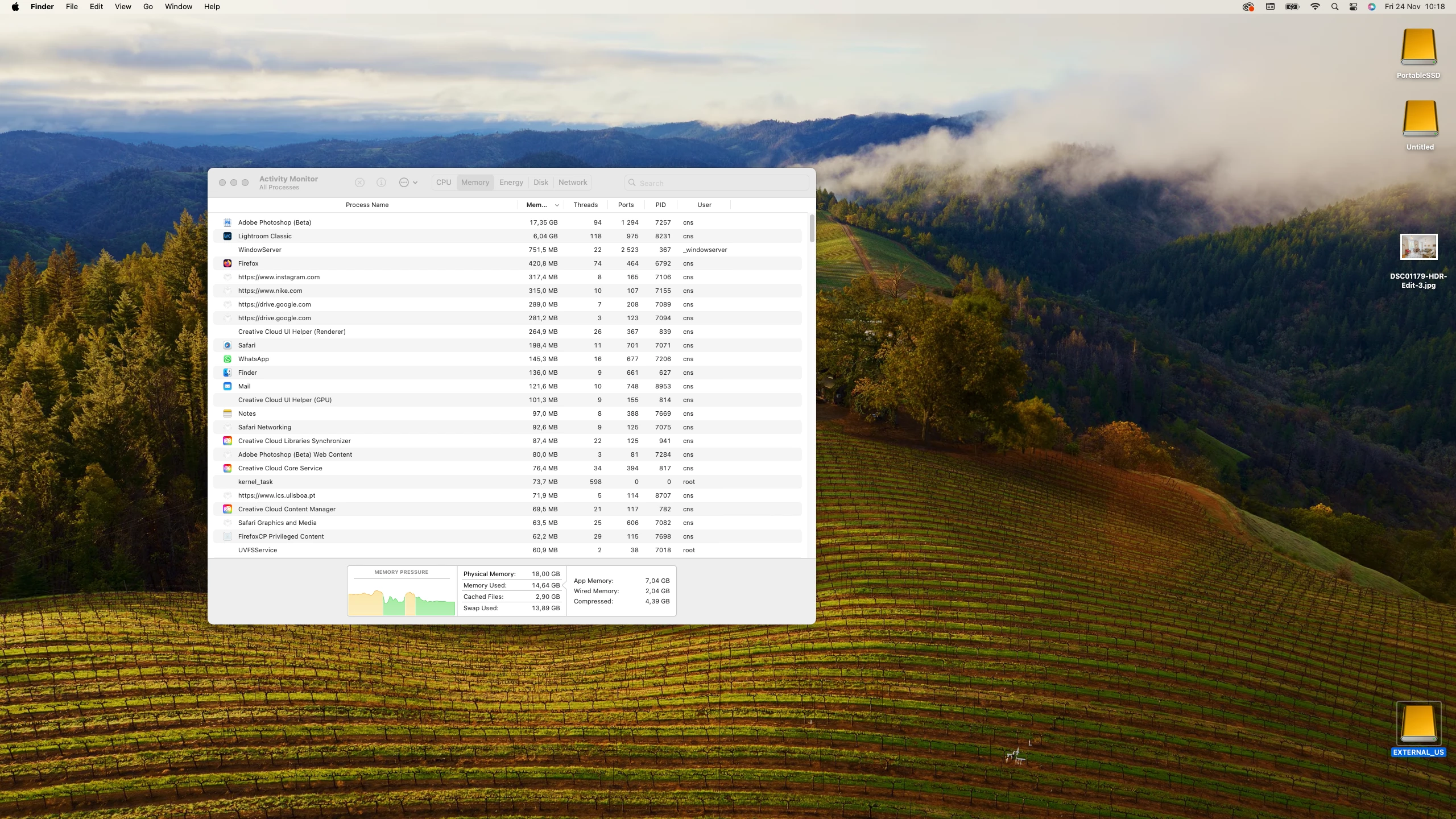Click the Search field in Activity Monitor
This screenshot has width=1456, height=819.
(x=717, y=183)
